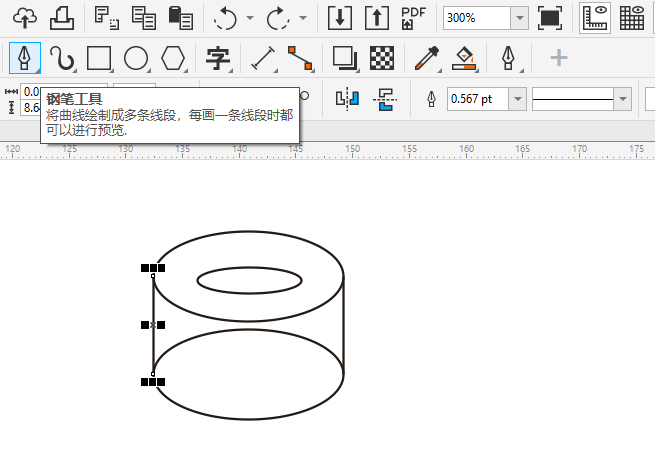Image resolution: width=655 pixels, height=466 pixels.
Task: Select the Text tool
Action: [x=218, y=58]
